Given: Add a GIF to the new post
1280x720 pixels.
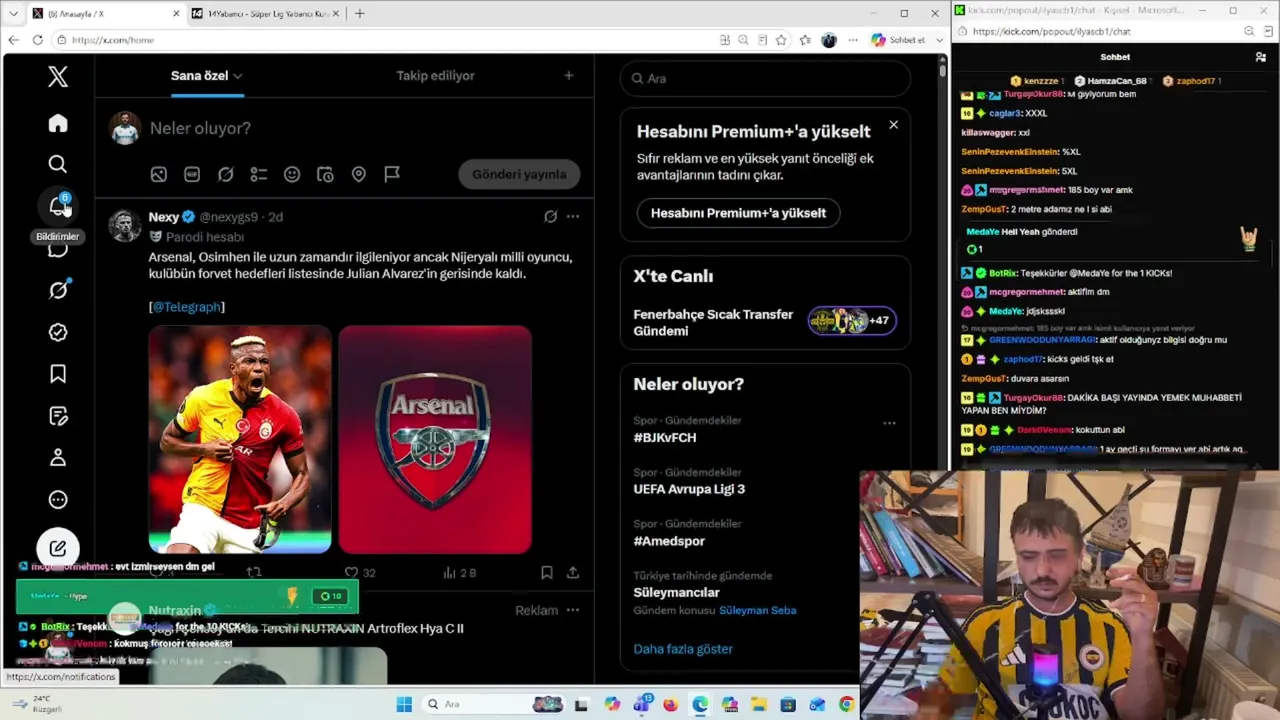Looking at the screenshot, I should point(192,174).
